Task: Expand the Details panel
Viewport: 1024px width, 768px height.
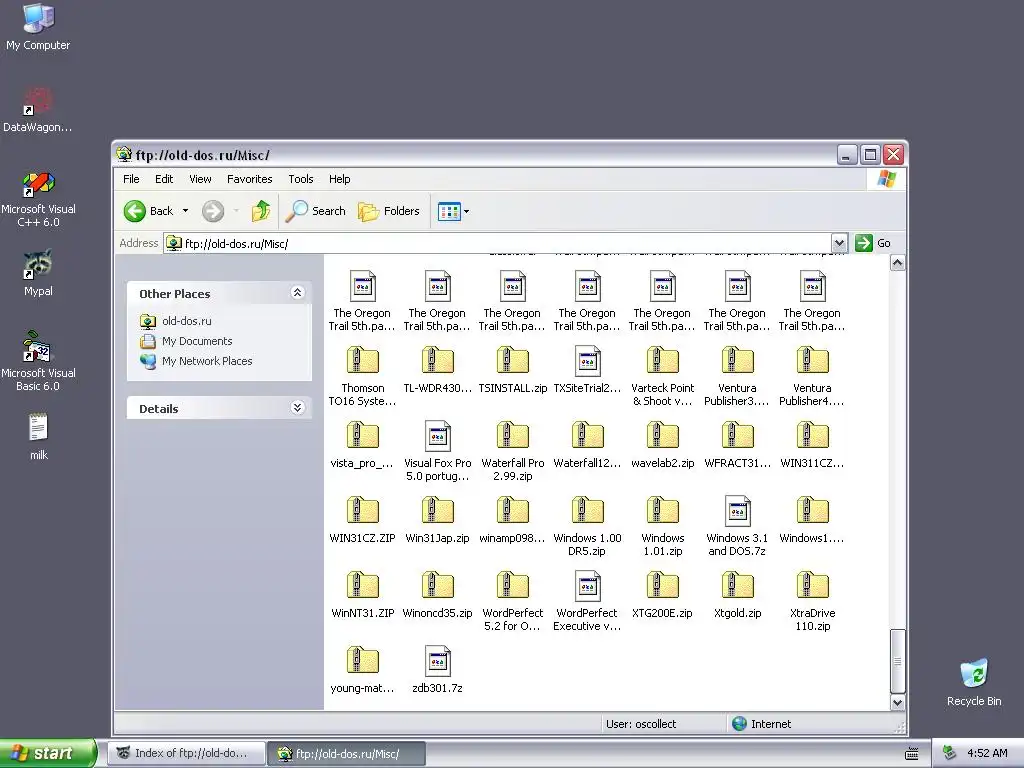Action: tap(297, 408)
